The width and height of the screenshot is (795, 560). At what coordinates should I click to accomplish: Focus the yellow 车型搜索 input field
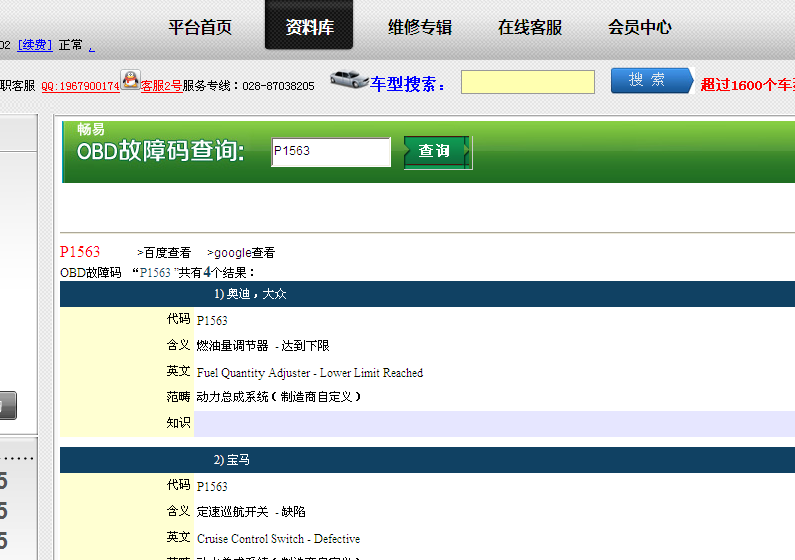pyautogui.click(x=528, y=82)
